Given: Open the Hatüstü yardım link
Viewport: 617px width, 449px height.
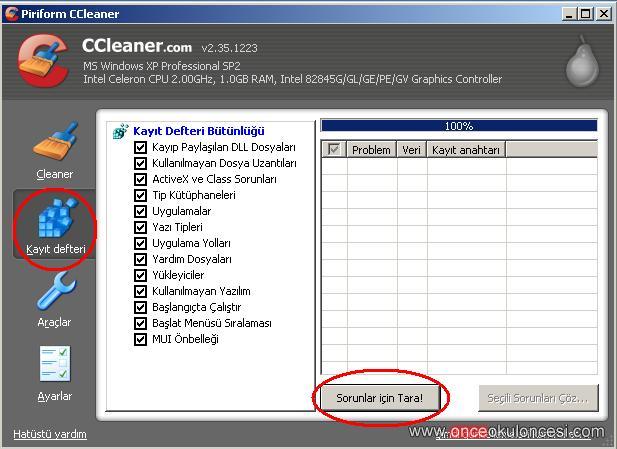Looking at the screenshot, I should click(50, 434).
